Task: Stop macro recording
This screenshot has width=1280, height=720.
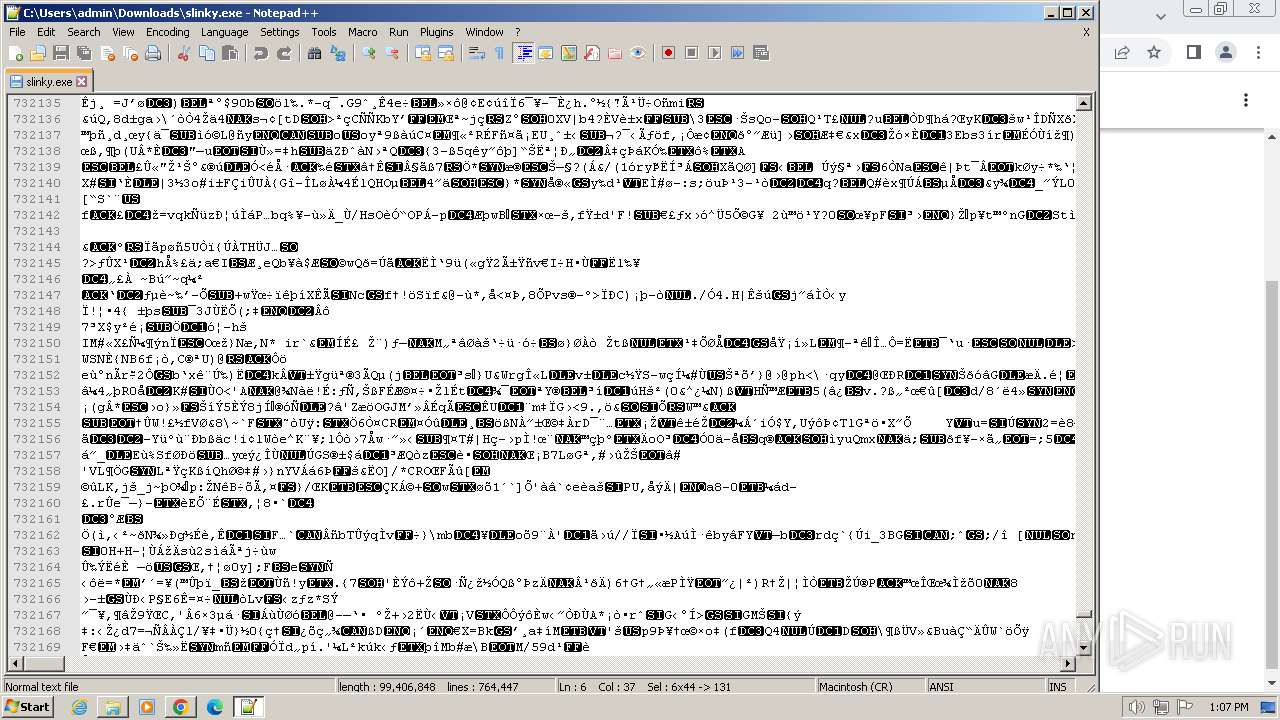Action: (x=692, y=53)
